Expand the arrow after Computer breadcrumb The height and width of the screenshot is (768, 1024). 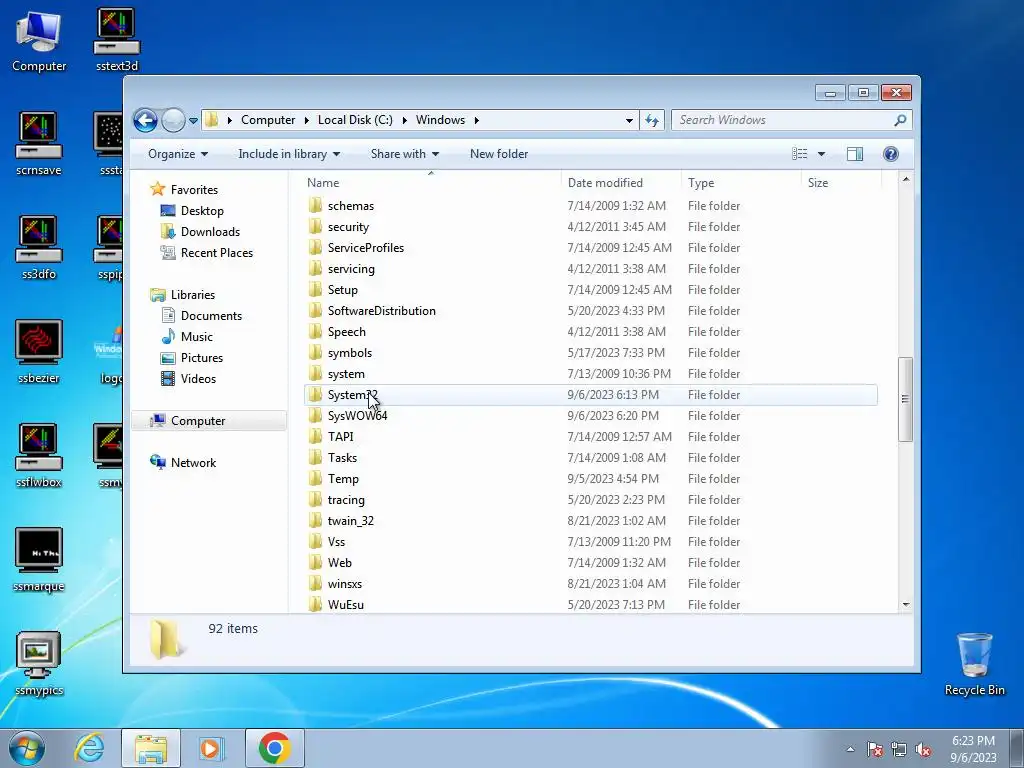coord(307,121)
